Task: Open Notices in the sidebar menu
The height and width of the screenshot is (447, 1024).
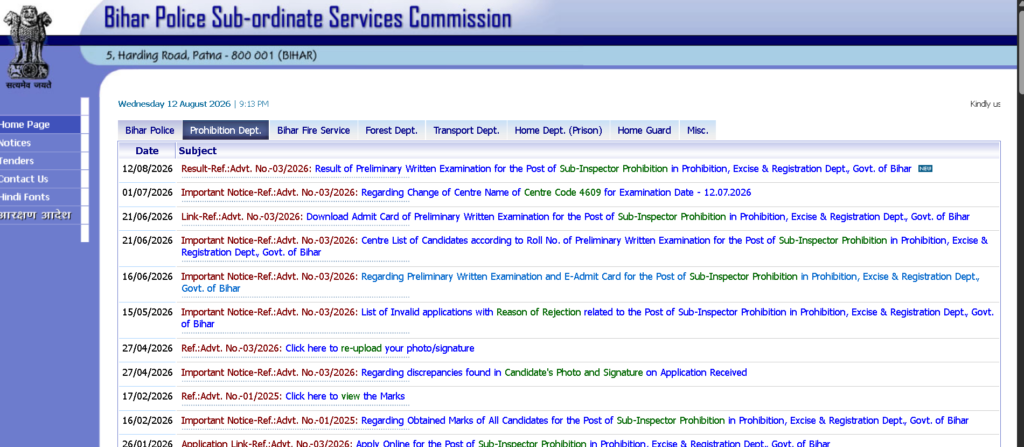Action: point(40,142)
